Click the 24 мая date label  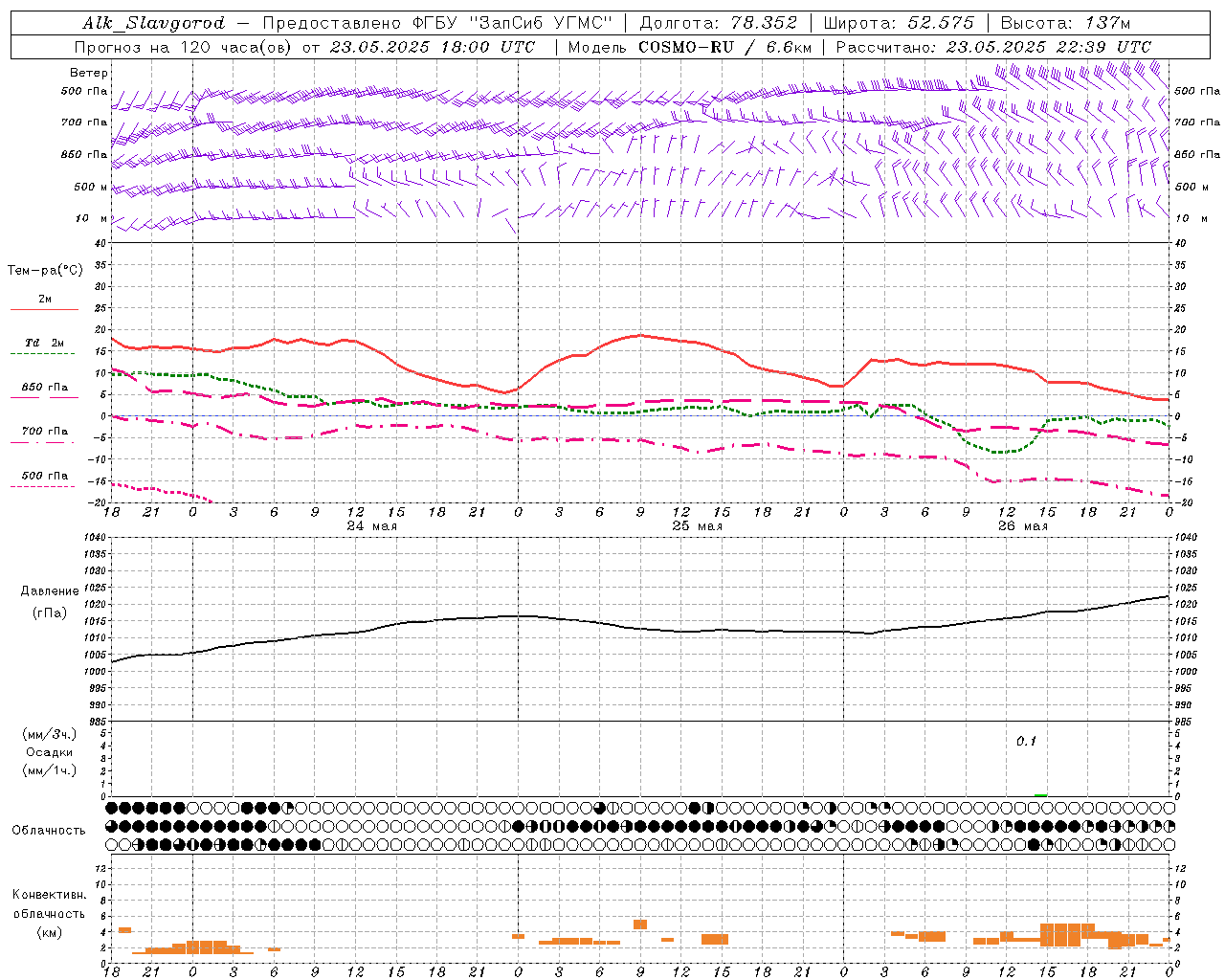point(372,526)
